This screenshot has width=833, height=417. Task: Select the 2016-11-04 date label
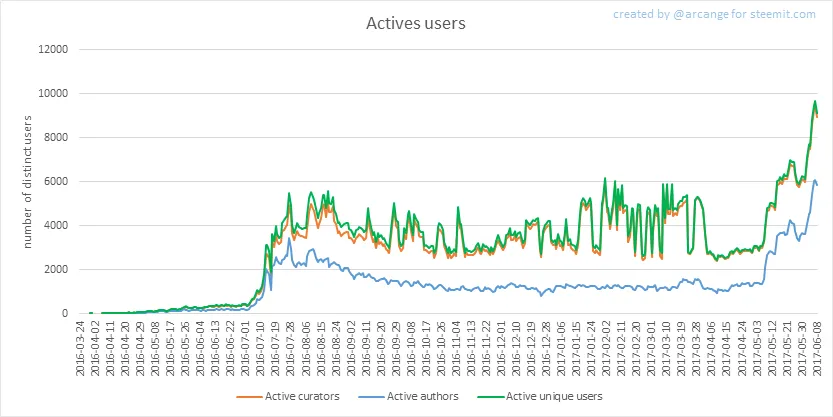click(x=457, y=348)
